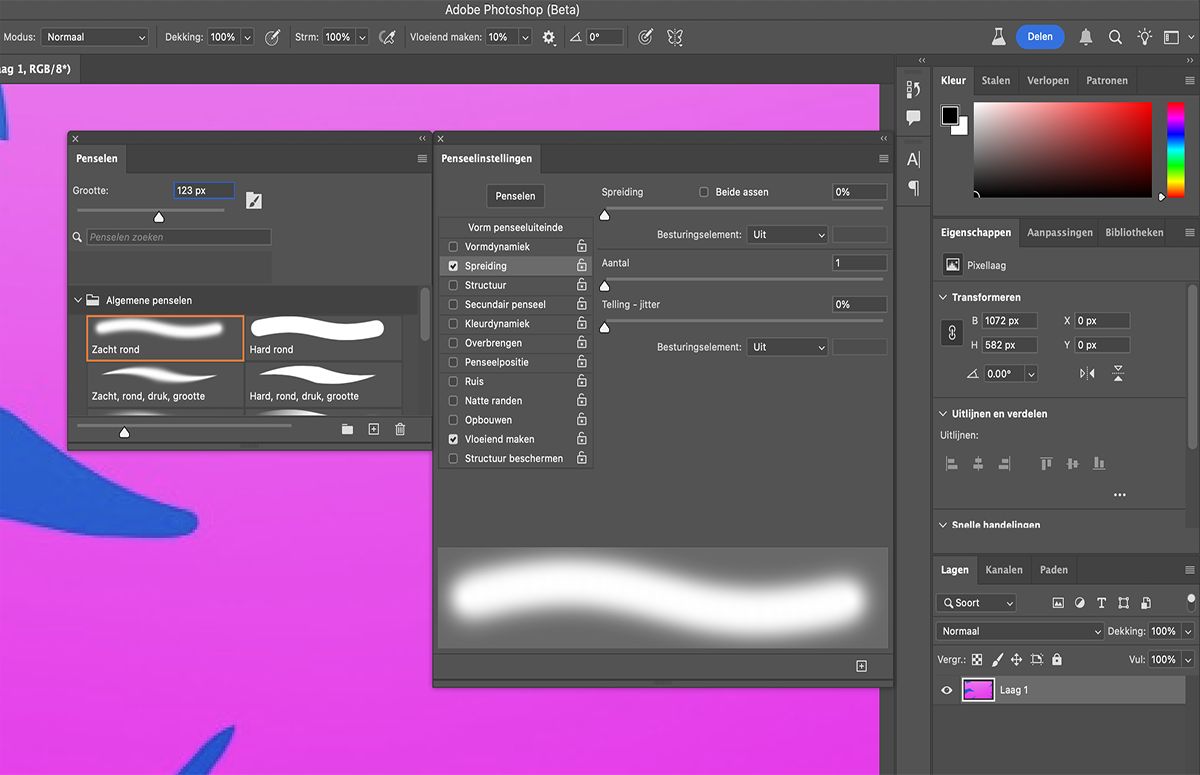Delete brush with the trash icon
Viewport: 1200px width, 775px height.
(x=400, y=429)
